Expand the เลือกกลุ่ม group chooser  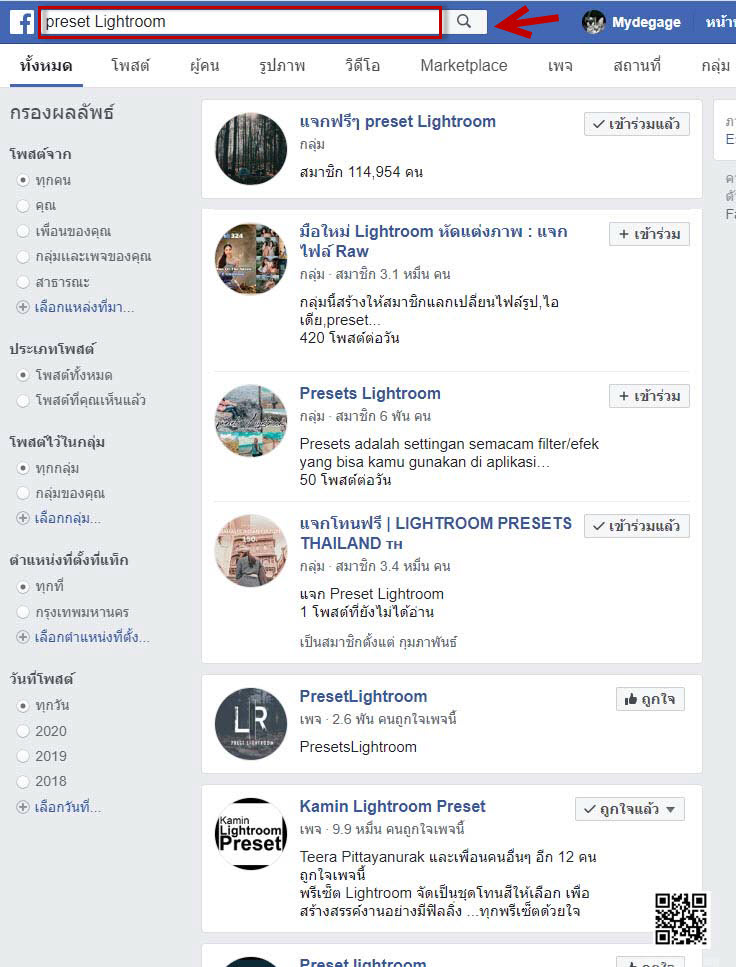click(67, 518)
